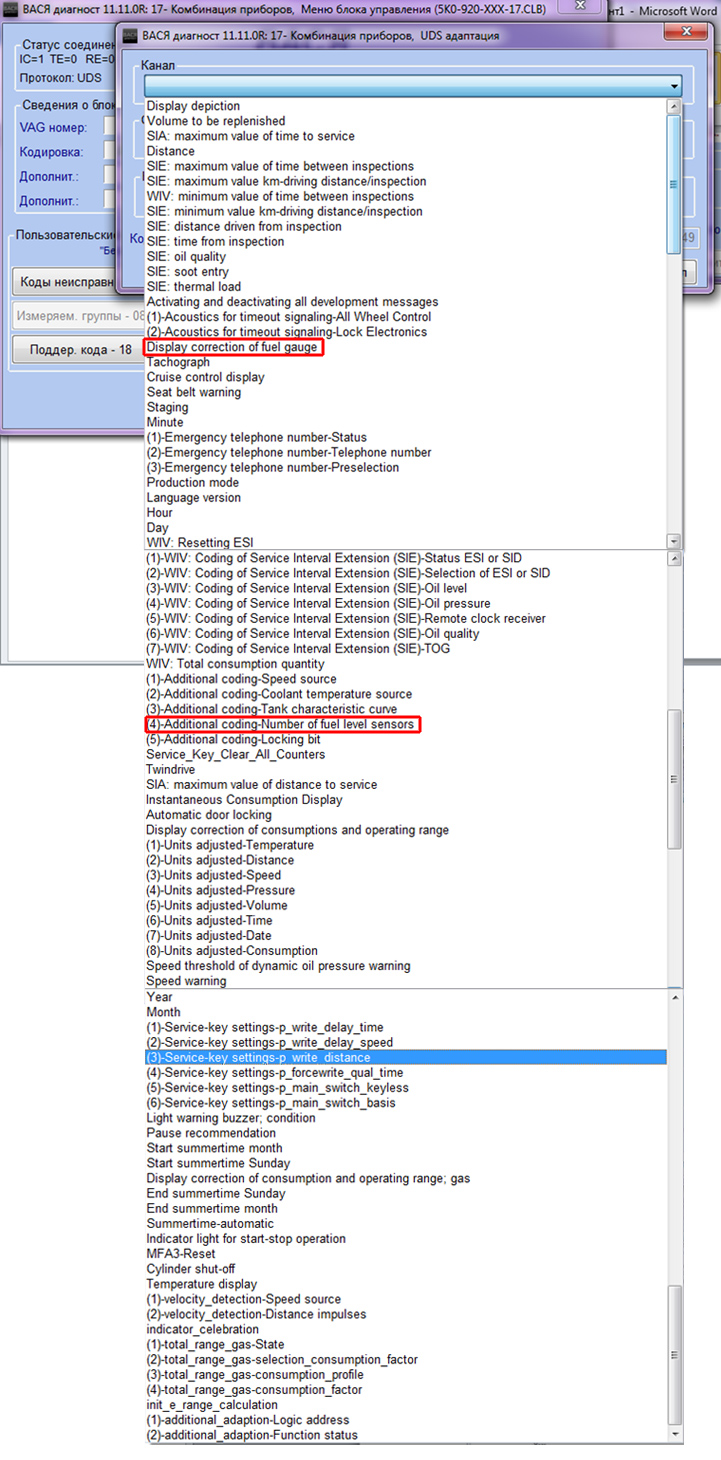Image resolution: width=721 pixels, height=1460 pixels.
Task: Select 'SIE: thermal load' entry
Action: pos(193,286)
